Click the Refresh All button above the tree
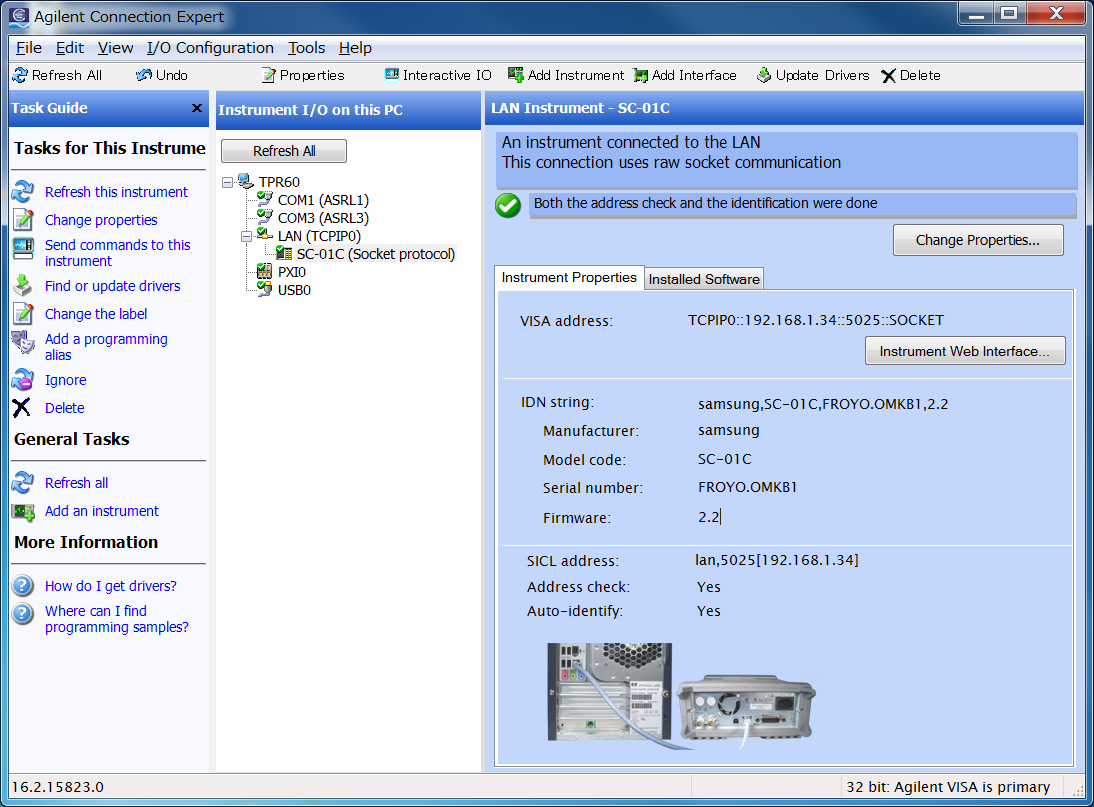1094x807 pixels. tap(284, 151)
